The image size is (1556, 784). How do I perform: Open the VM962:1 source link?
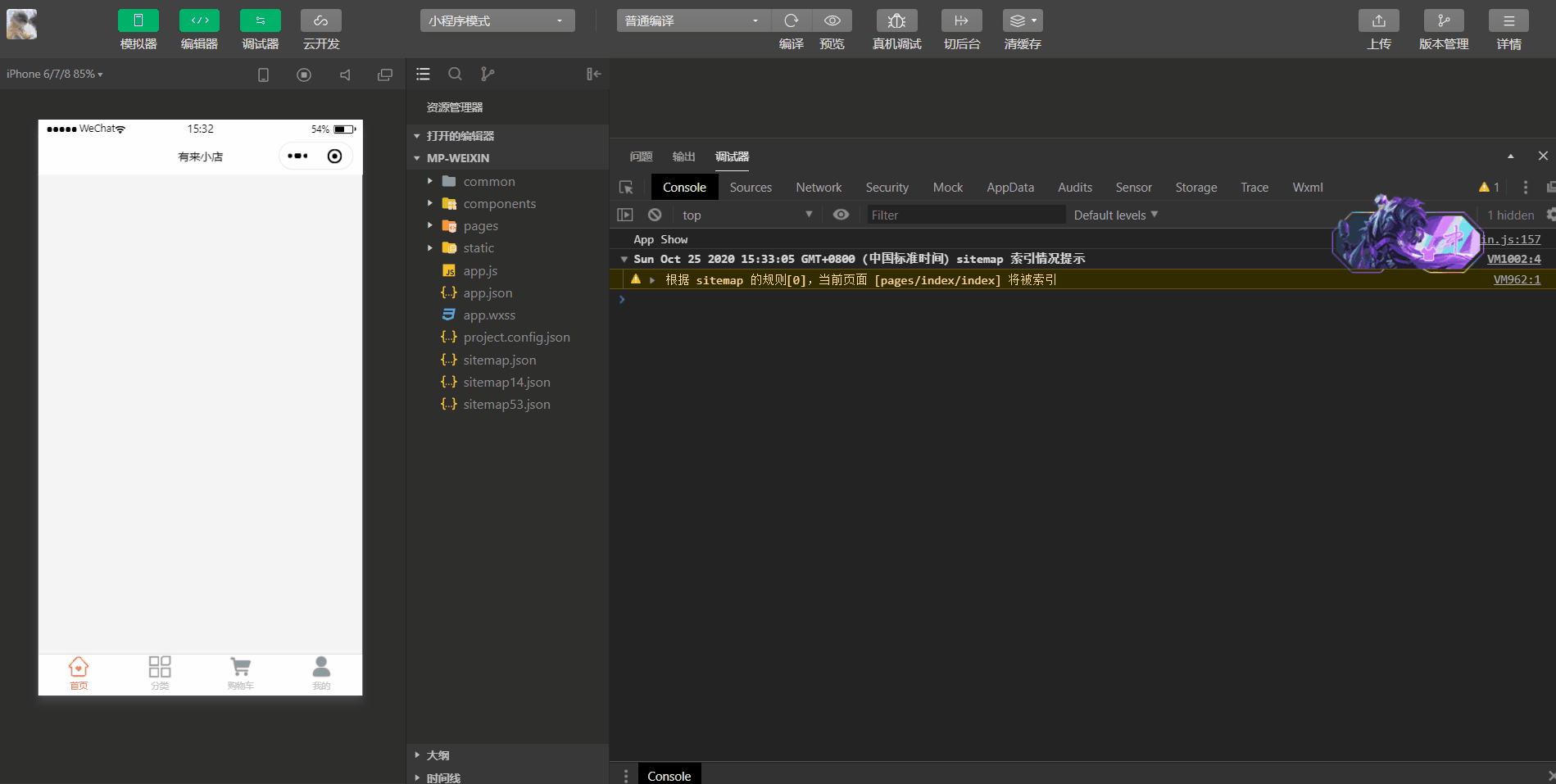tap(1517, 279)
